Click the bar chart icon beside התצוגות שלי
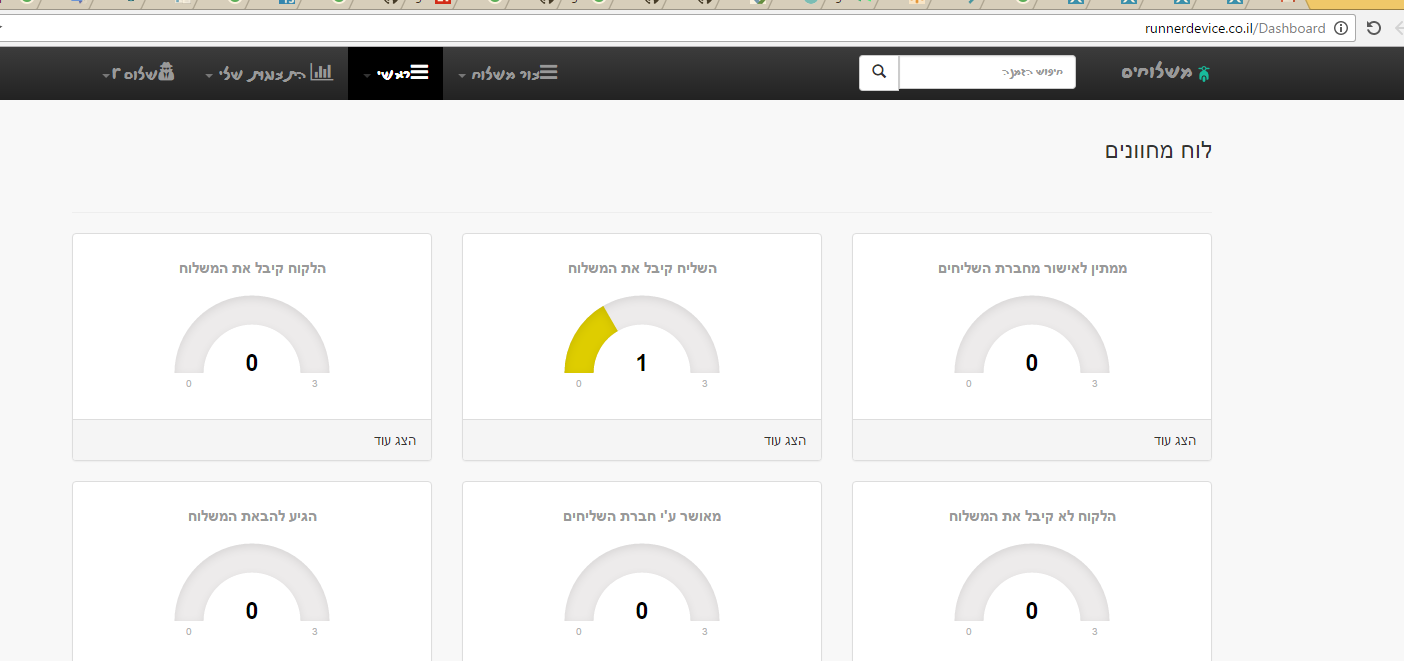1404x661 pixels. point(322,72)
